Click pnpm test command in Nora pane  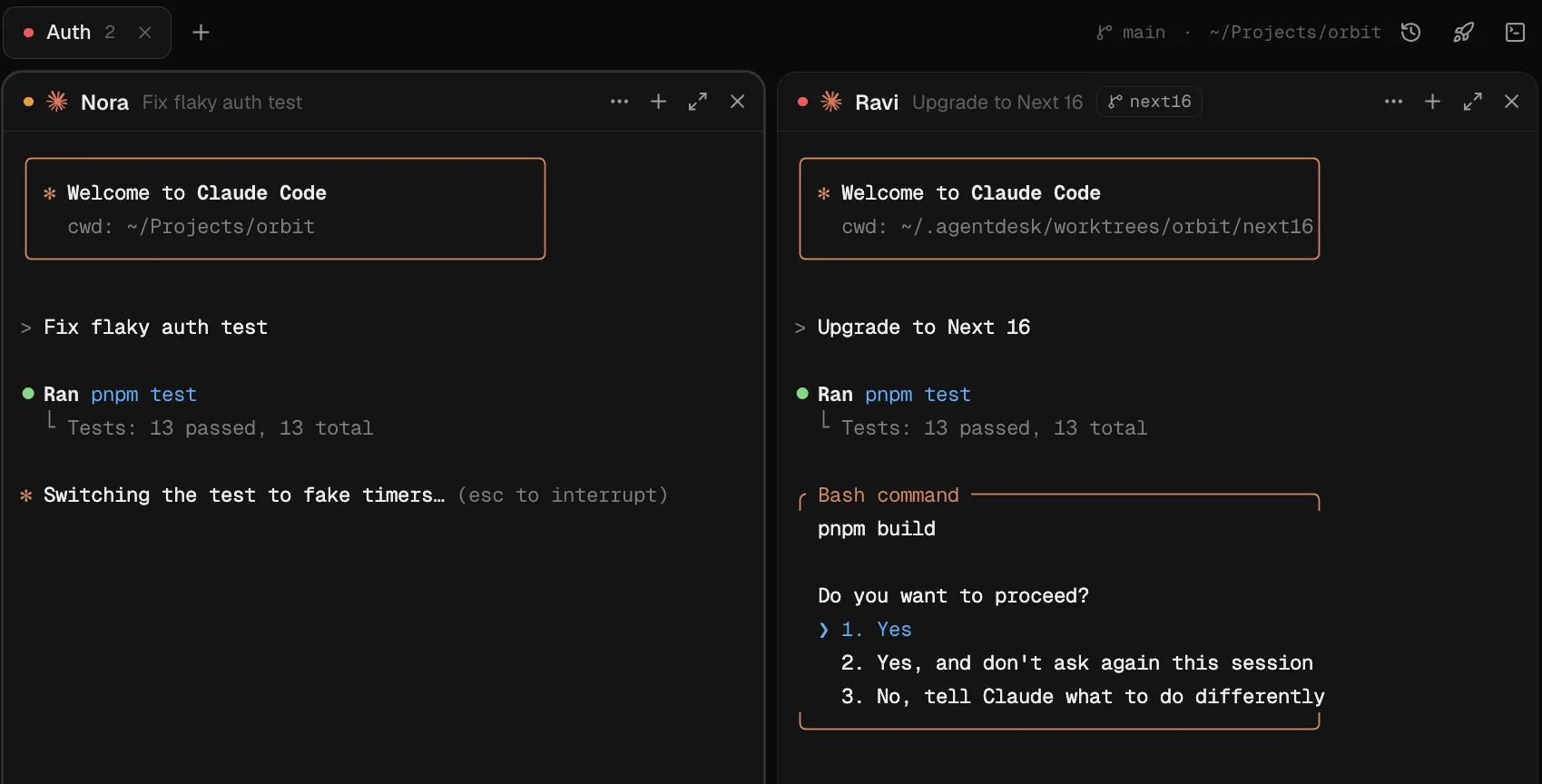click(143, 395)
